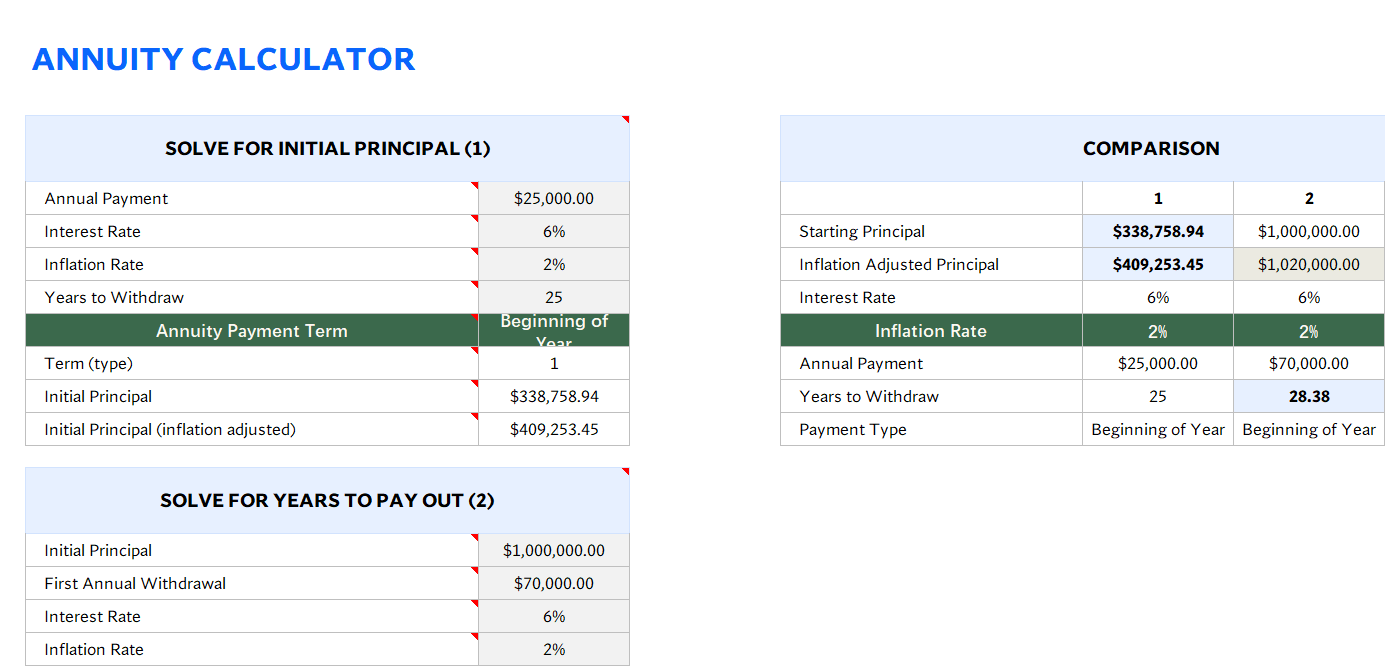Select the Years to Withdraw label in Comparison
This screenshot has width=1385, height=666.
pos(931,396)
